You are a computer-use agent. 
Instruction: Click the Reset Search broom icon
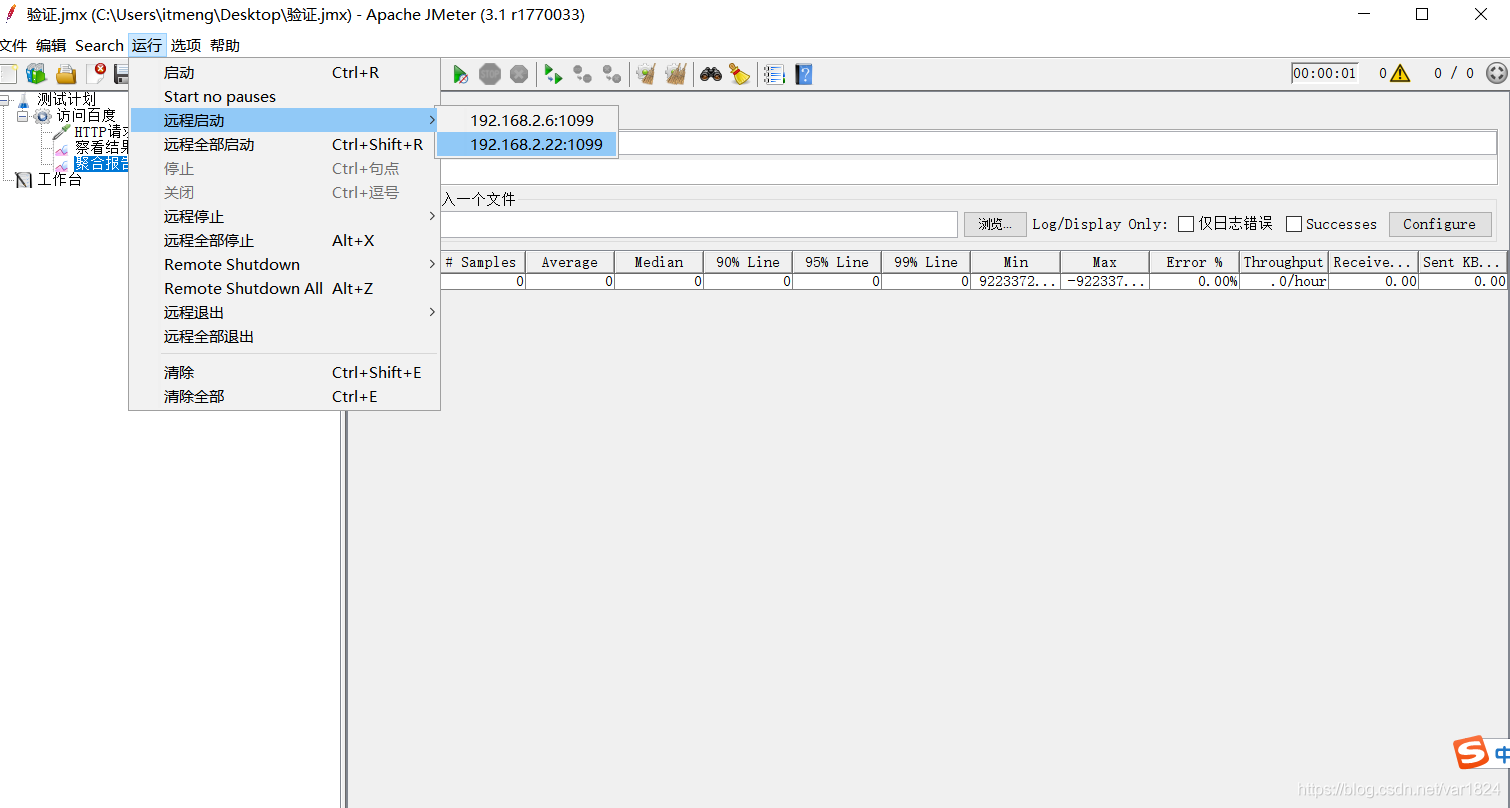740,74
